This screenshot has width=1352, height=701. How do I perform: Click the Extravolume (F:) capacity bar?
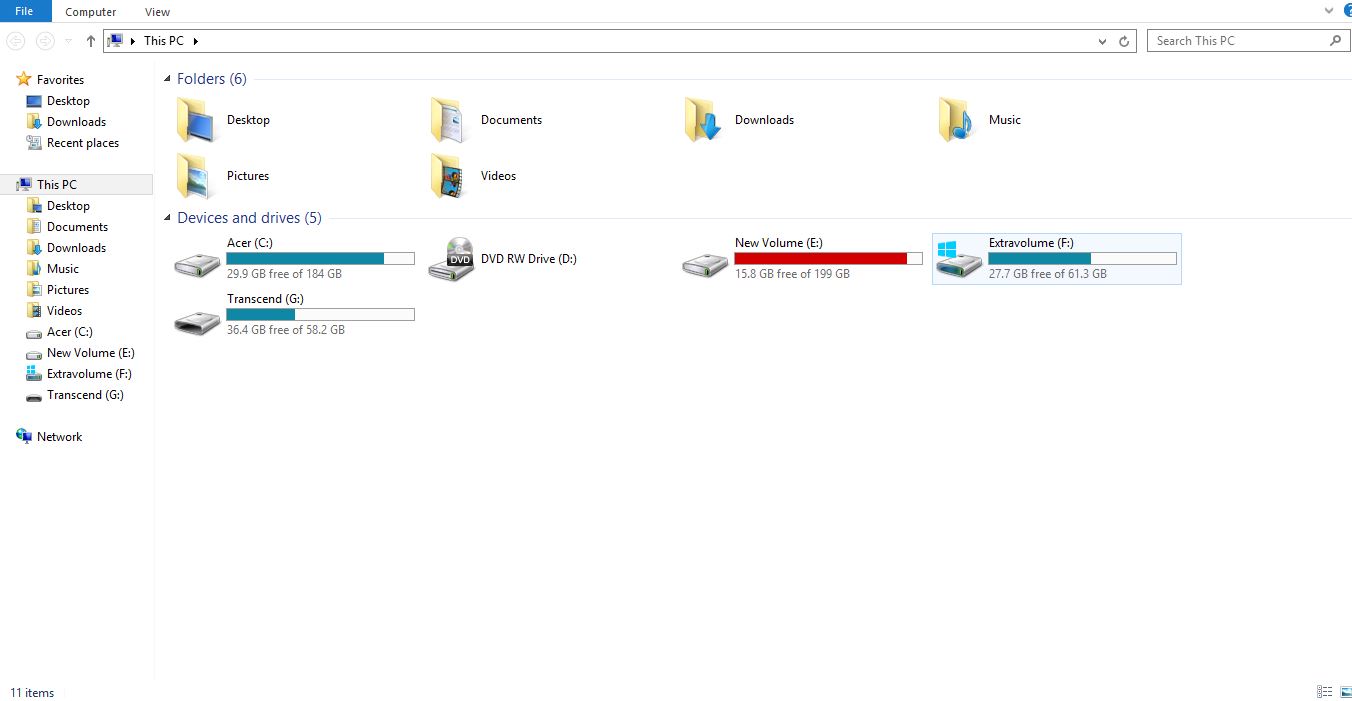[x=1082, y=258]
